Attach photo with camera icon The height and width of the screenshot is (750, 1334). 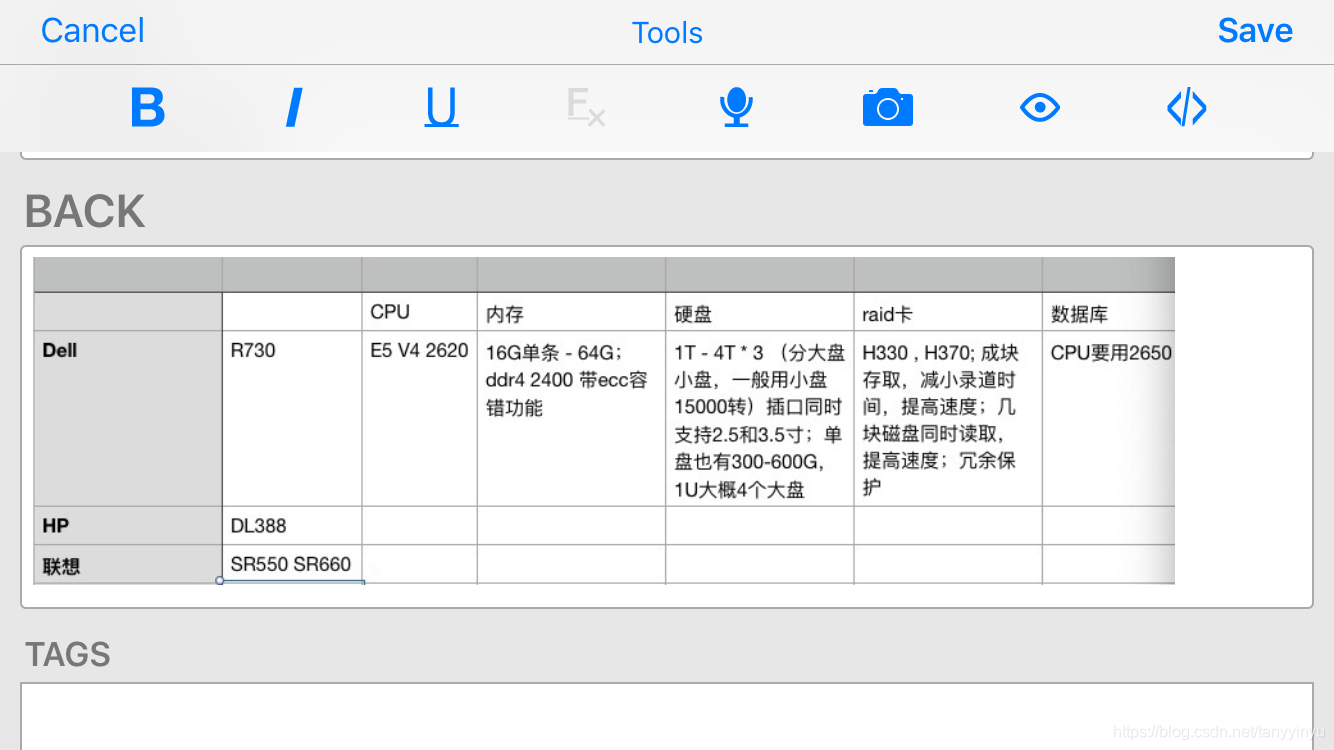pos(888,107)
